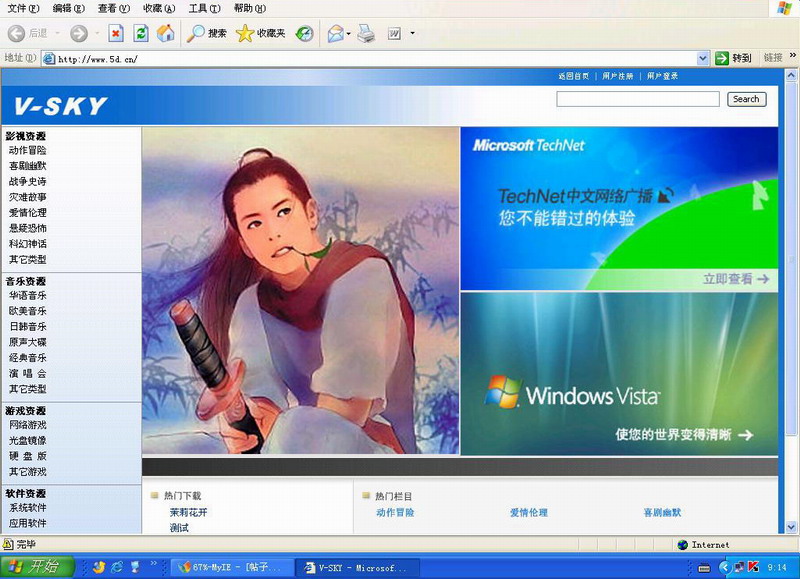
Task: Click the swordsman illustration image
Action: pos(301,291)
